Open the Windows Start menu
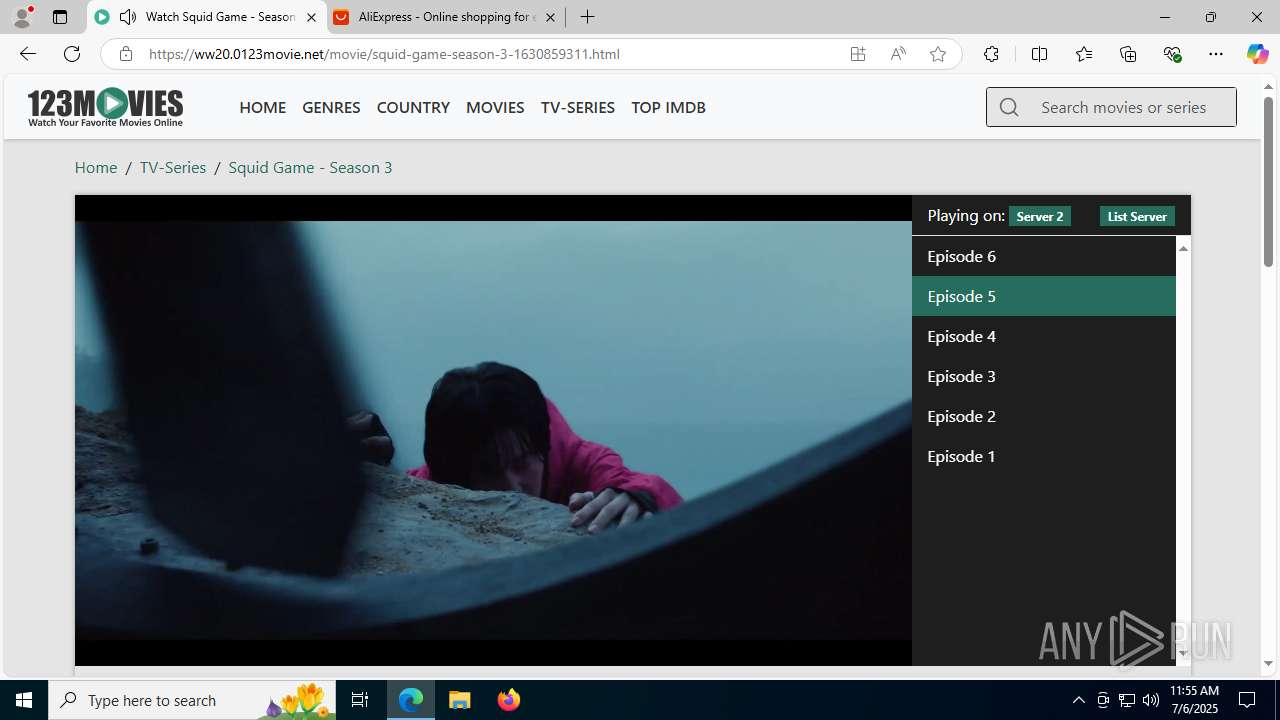The width and height of the screenshot is (1280, 720). coord(24,700)
